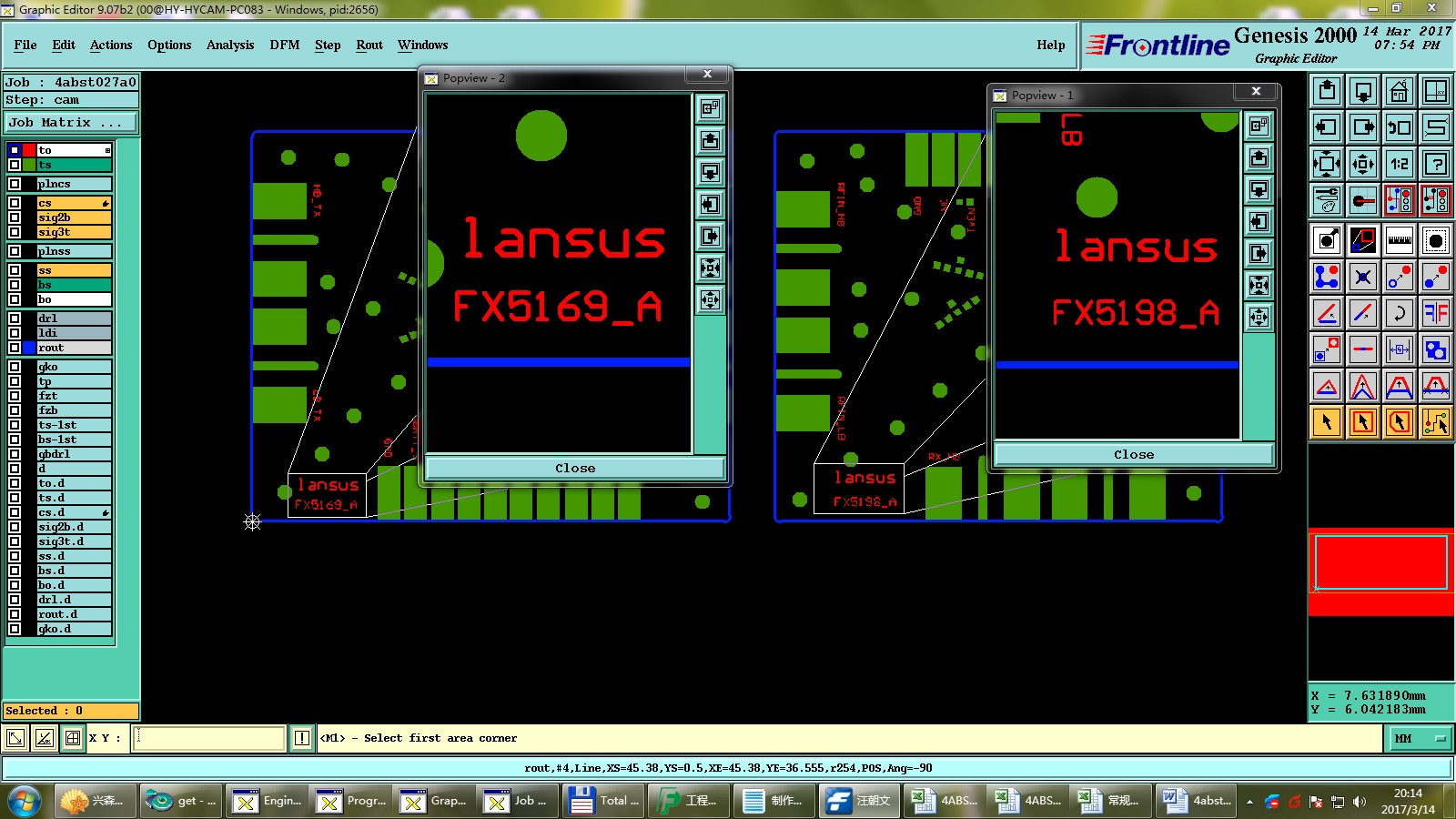This screenshot has height=819, width=1456.
Task: Click the first red triangle shape icon
Action: click(x=1327, y=386)
